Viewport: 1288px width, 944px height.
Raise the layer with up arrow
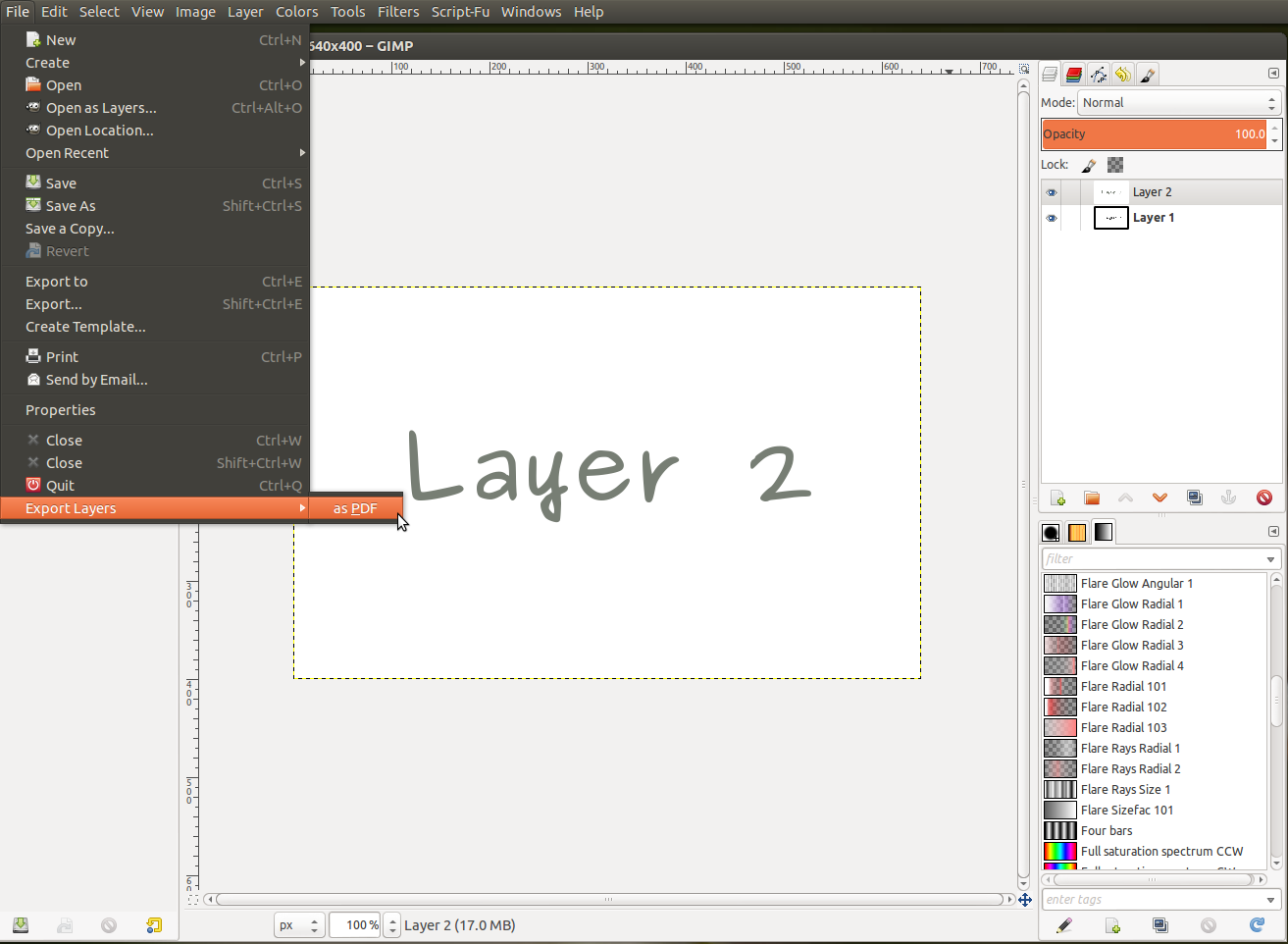(x=1126, y=498)
